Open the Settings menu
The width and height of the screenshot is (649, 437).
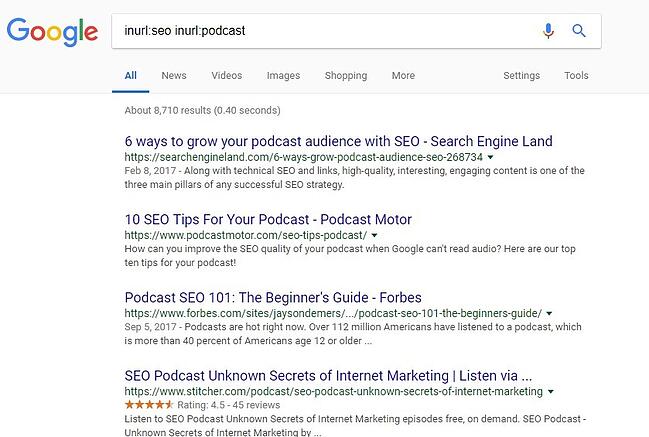point(521,75)
